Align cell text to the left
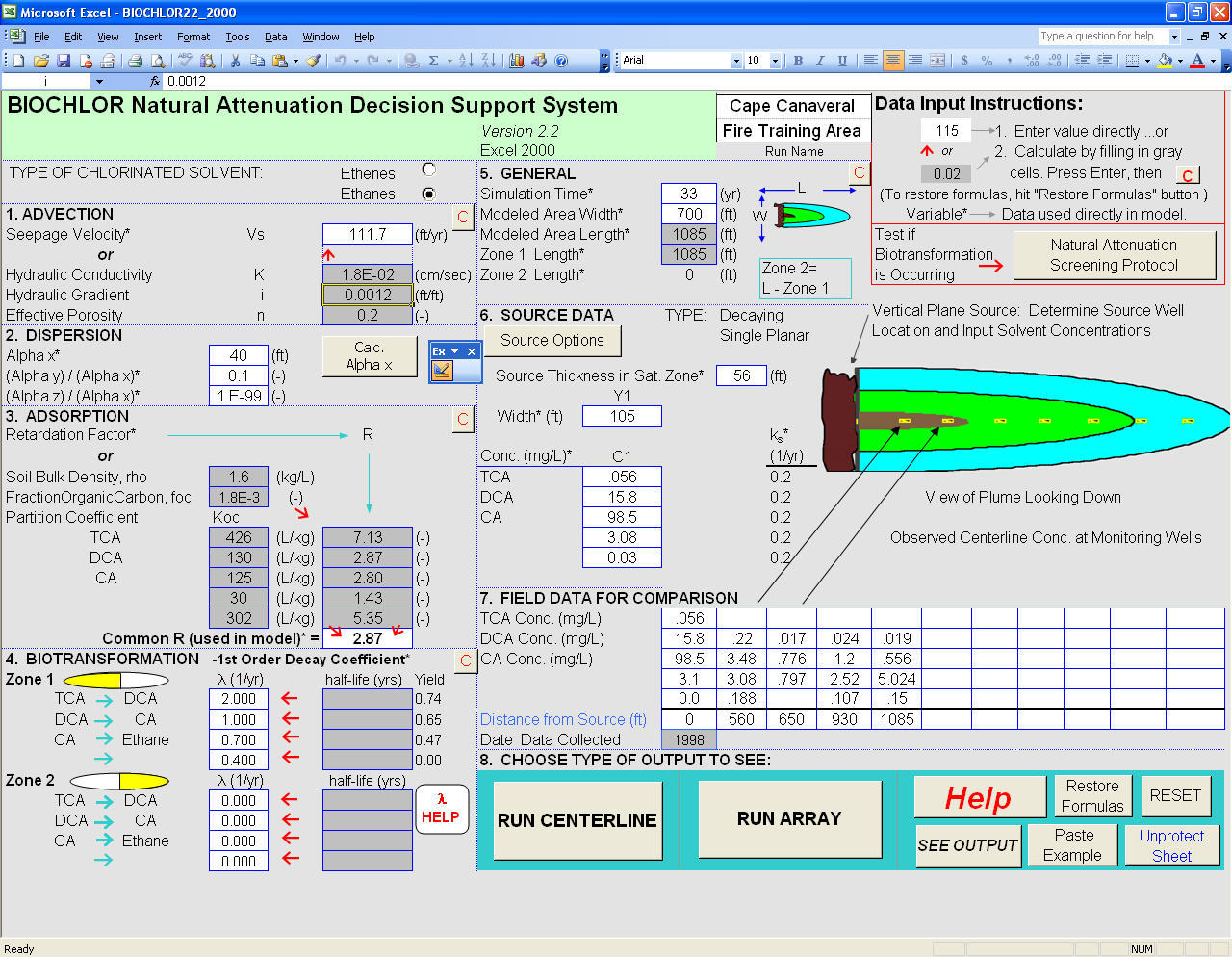 870,61
